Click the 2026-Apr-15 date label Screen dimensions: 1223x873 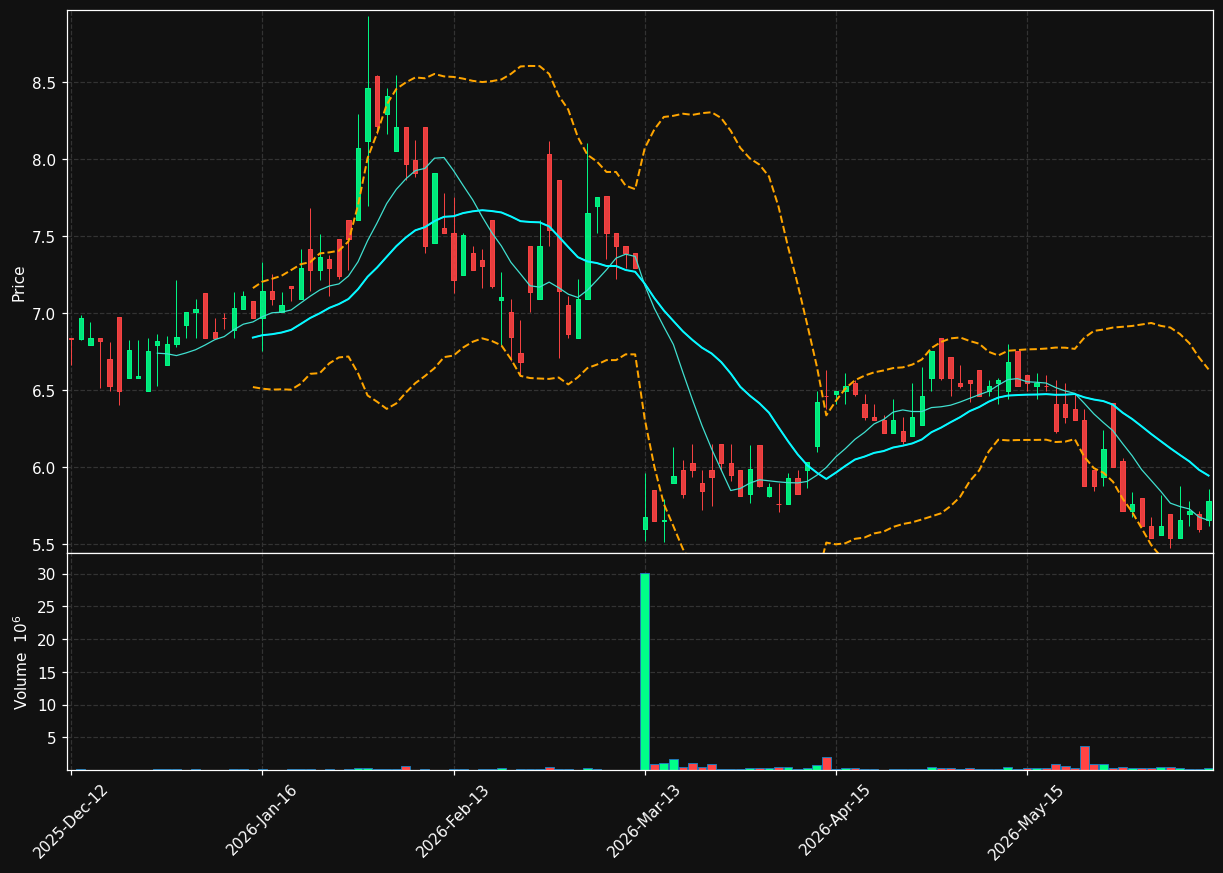[835, 820]
